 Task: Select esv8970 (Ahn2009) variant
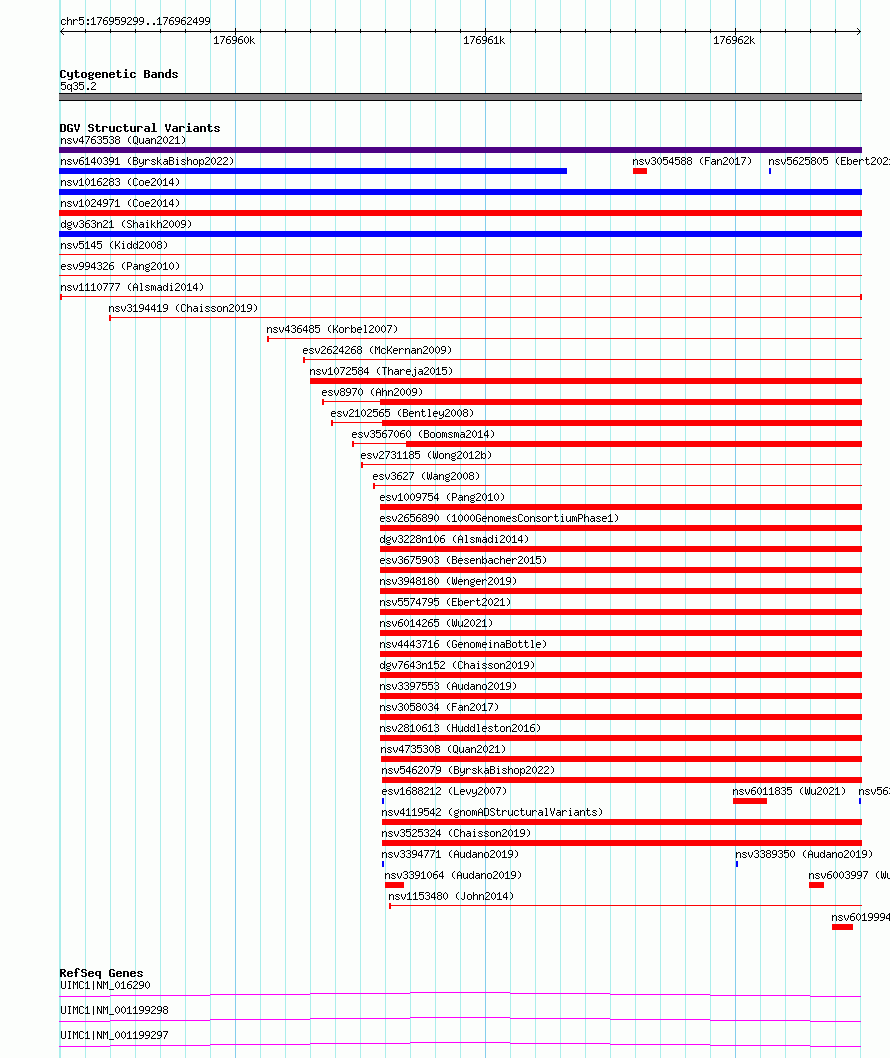pos(372,391)
